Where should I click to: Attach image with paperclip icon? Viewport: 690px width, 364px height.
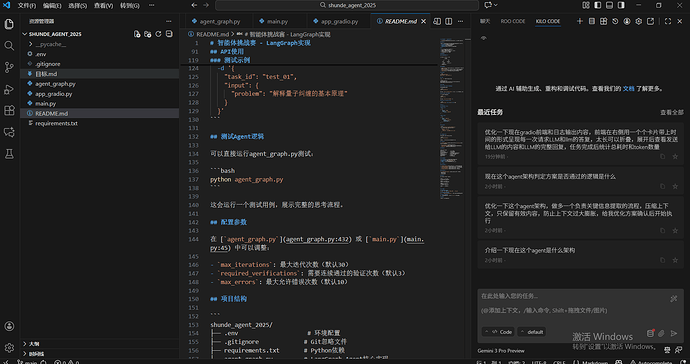pos(661,333)
